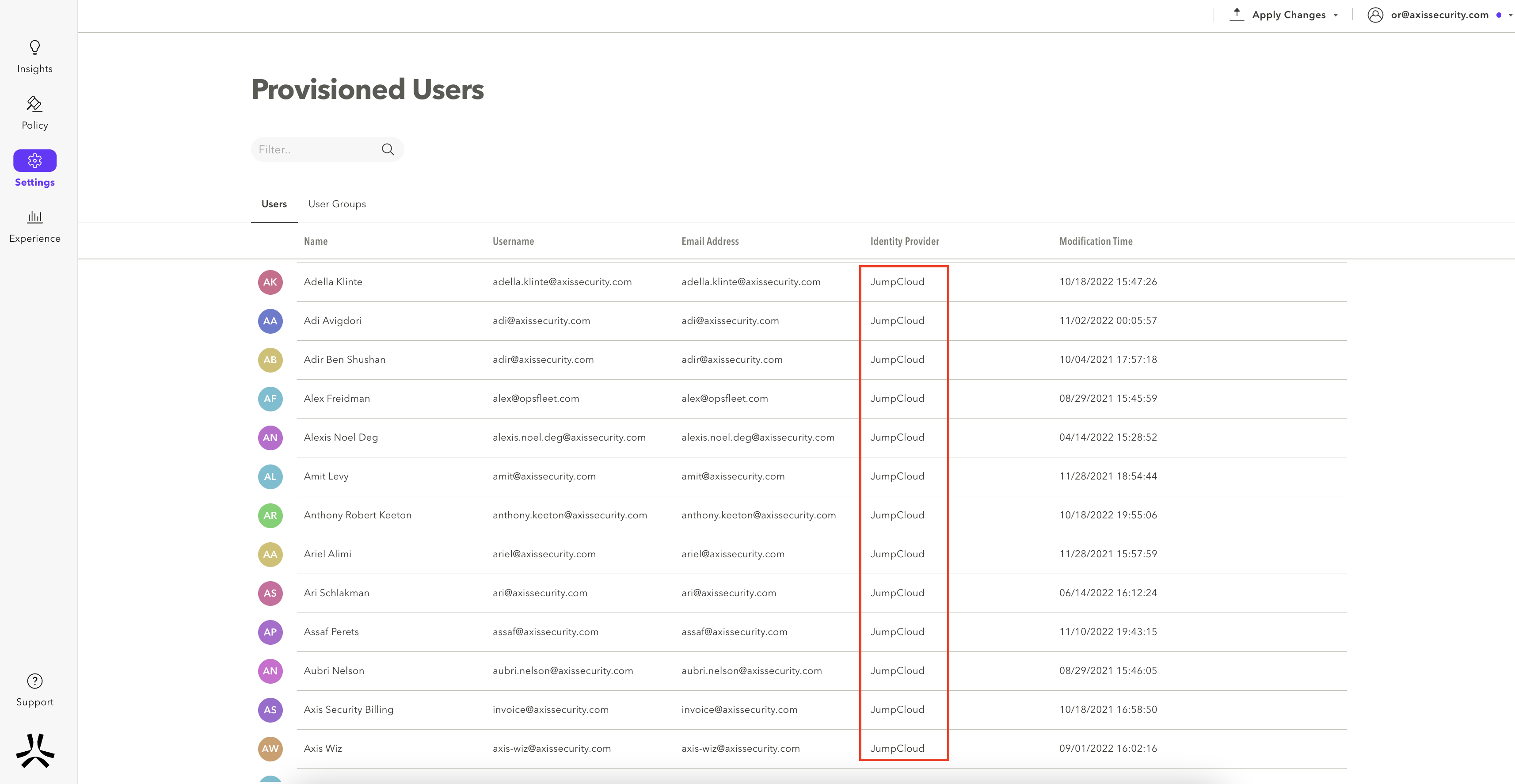Sort by the Username column header

pyautogui.click(x=513, y=241)
